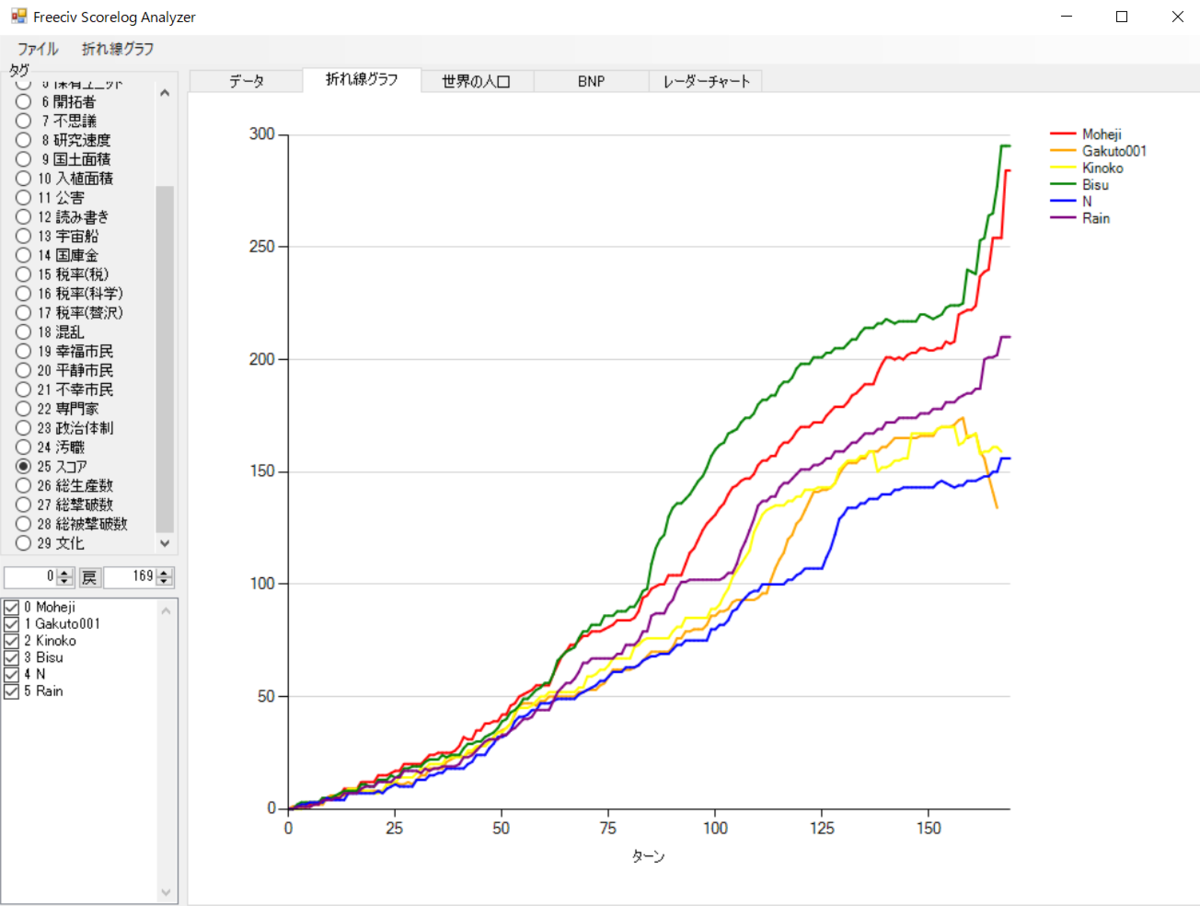This screenshot has width=1200, height=906.
Task: Click the tag list scrollbar thumb
Action: (165, 359)
